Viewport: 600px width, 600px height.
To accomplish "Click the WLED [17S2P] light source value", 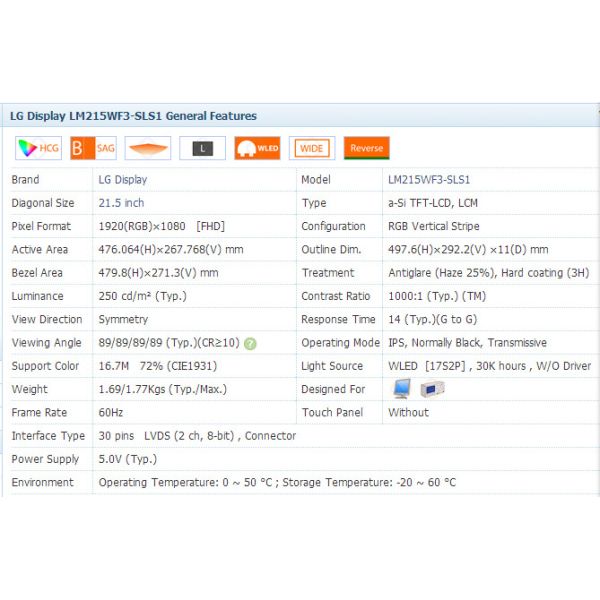I will coord(489,366).
